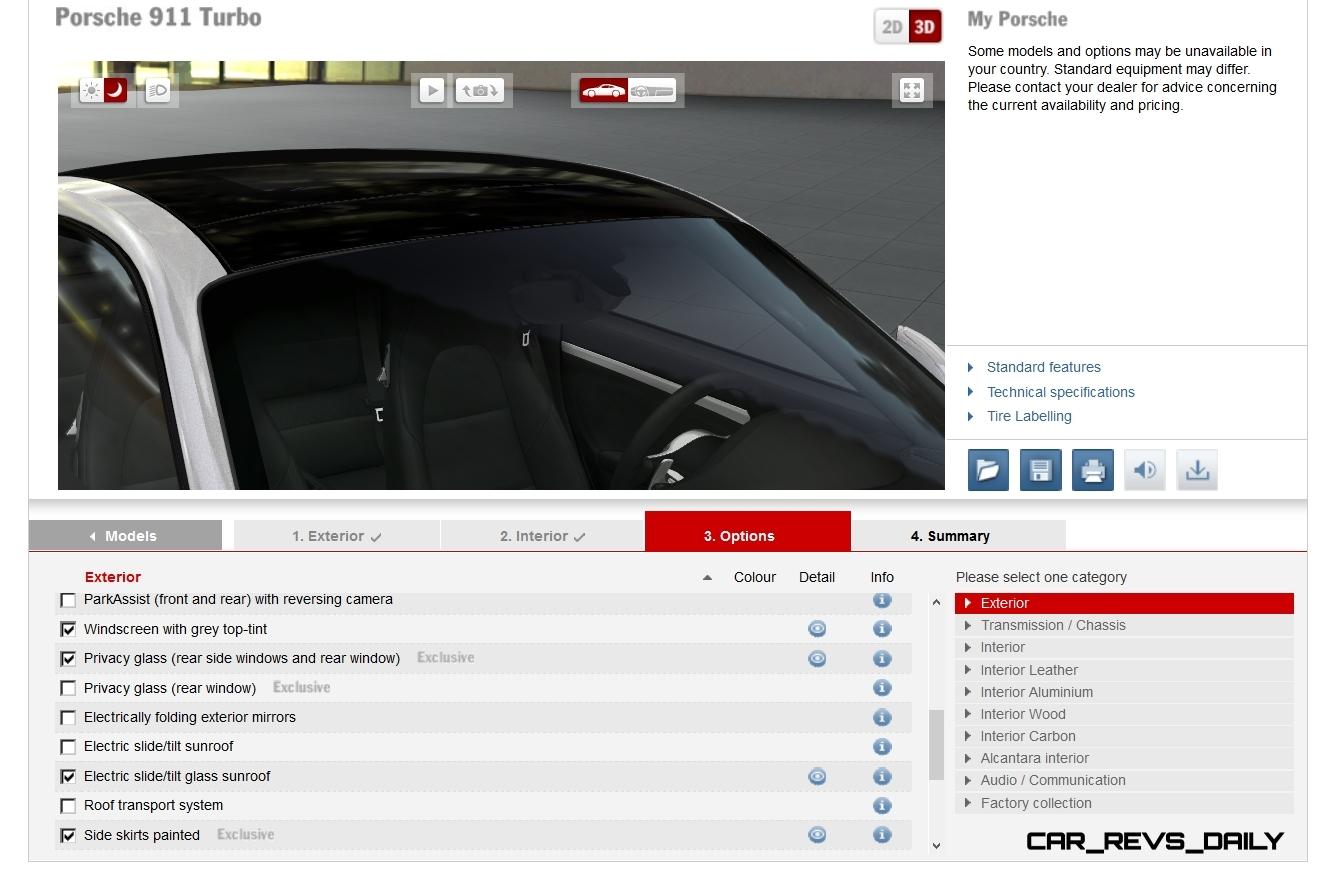Show info for Privacy glass rear side windows
Viewport: 1329px width, 882px height.
coord(882,659)
